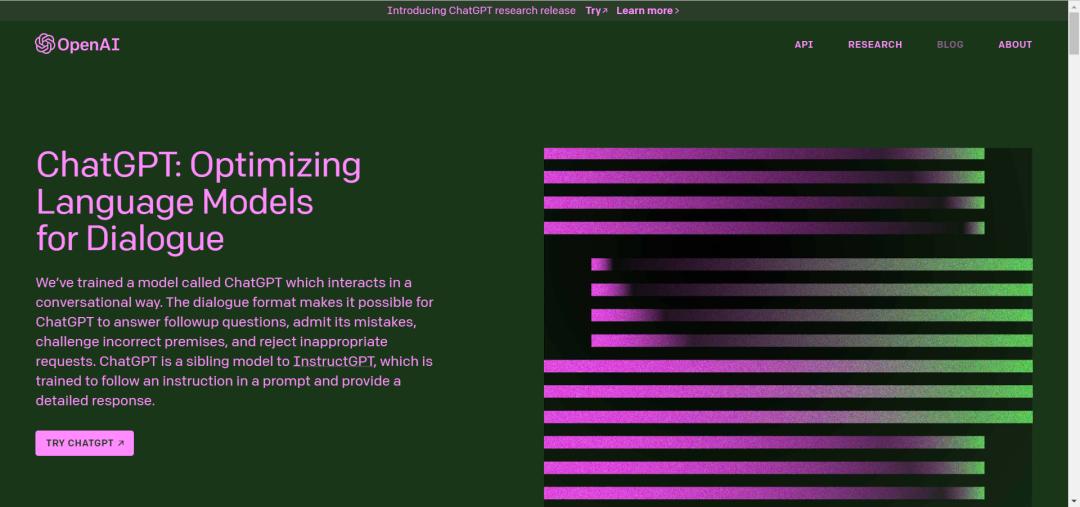Open the RESEARCH navigation link
The width and height of the screenshot is (1080, 507).
pyautogui.click(x=875, y=45)
